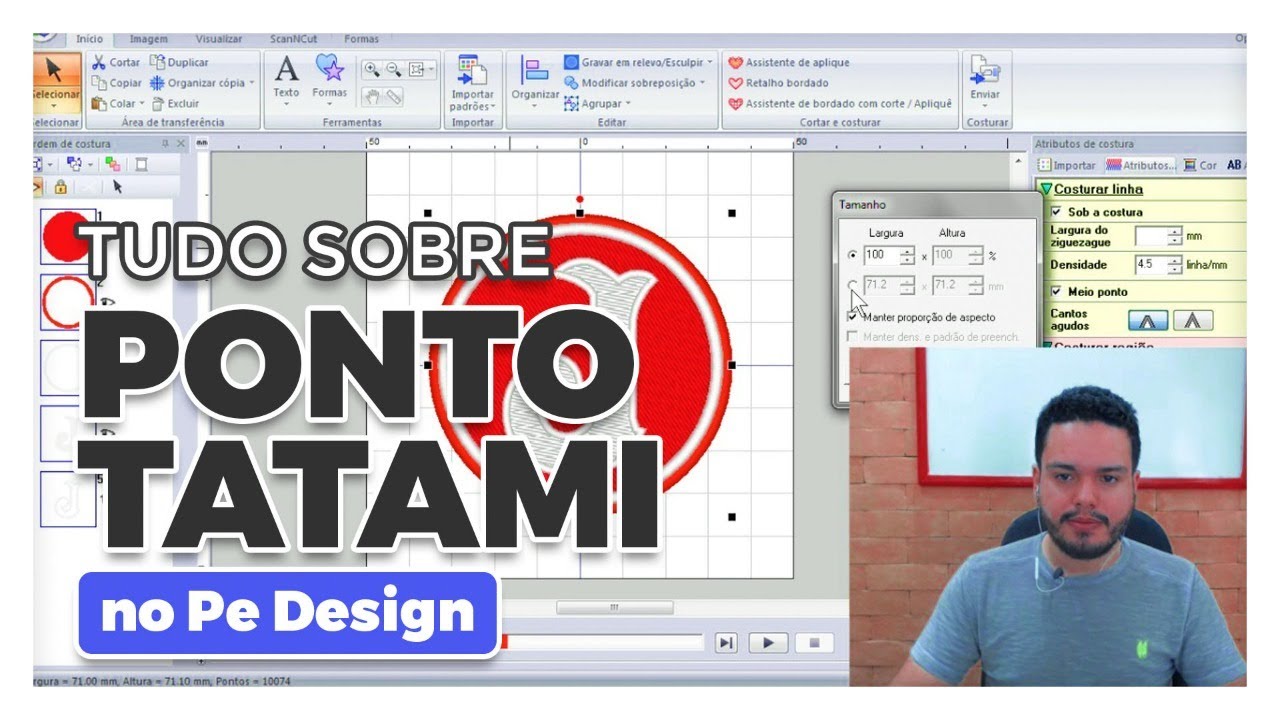The width and height of the screenshot is (1280, 720).
Task: Open the zoom fit dropdown arrow
Action: [432, 69]
